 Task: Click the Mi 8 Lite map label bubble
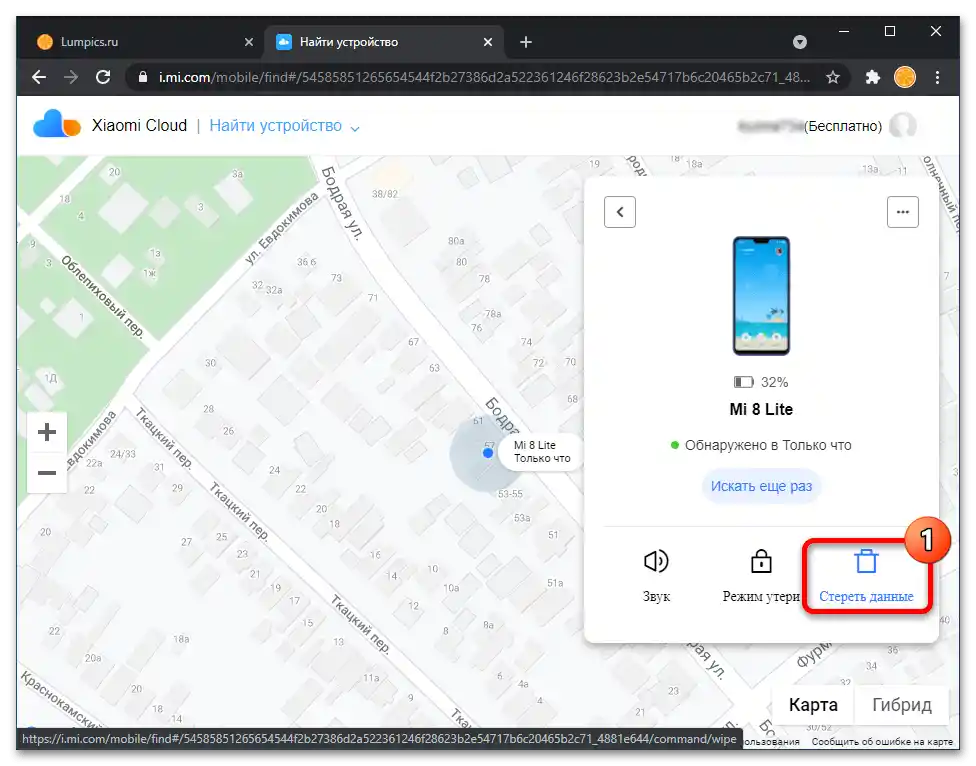542,452
